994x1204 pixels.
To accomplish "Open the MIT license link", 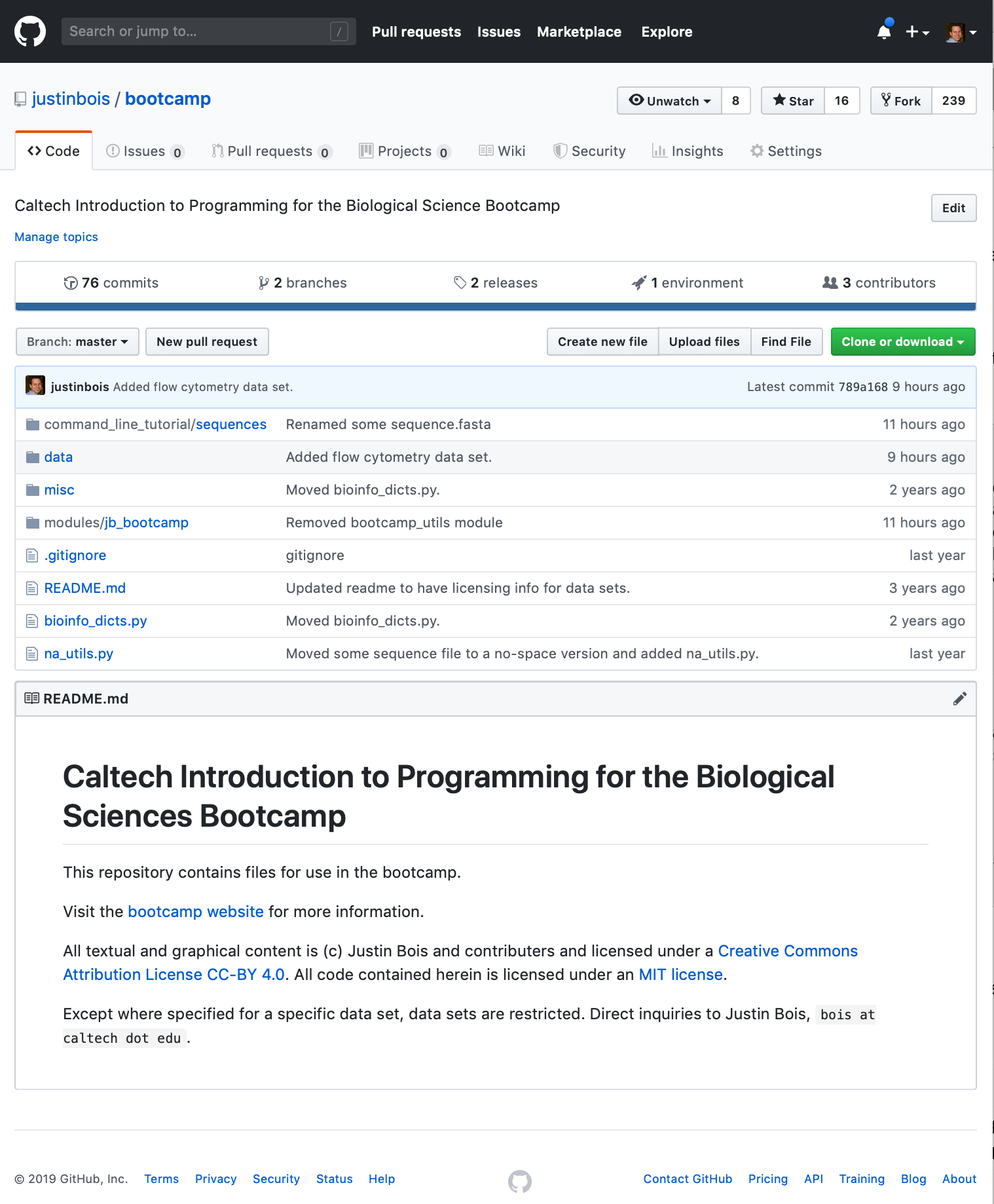I will [x=681, y=975].
